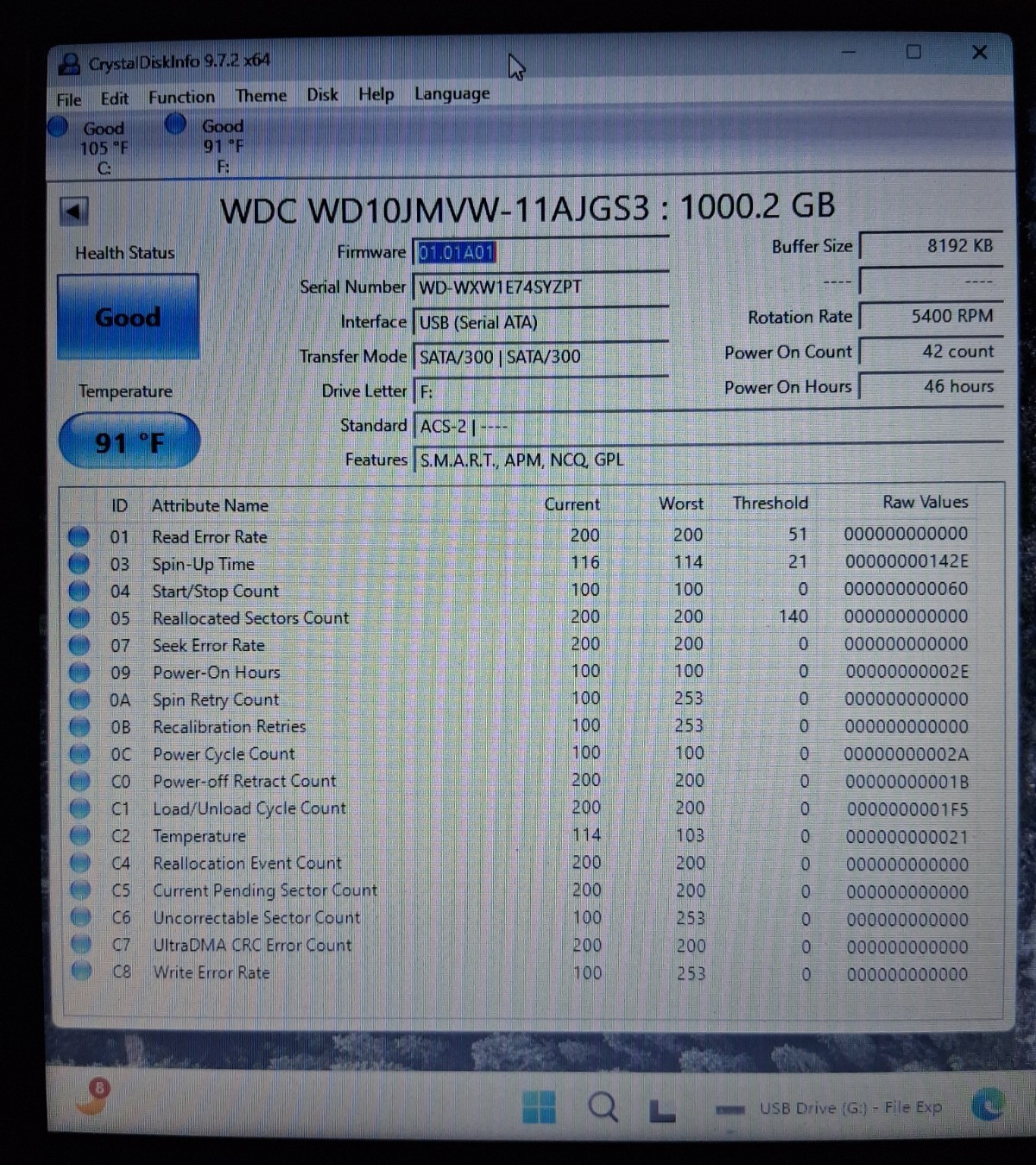Minimize the CrystalDiskInfo window

coord(849,53)
